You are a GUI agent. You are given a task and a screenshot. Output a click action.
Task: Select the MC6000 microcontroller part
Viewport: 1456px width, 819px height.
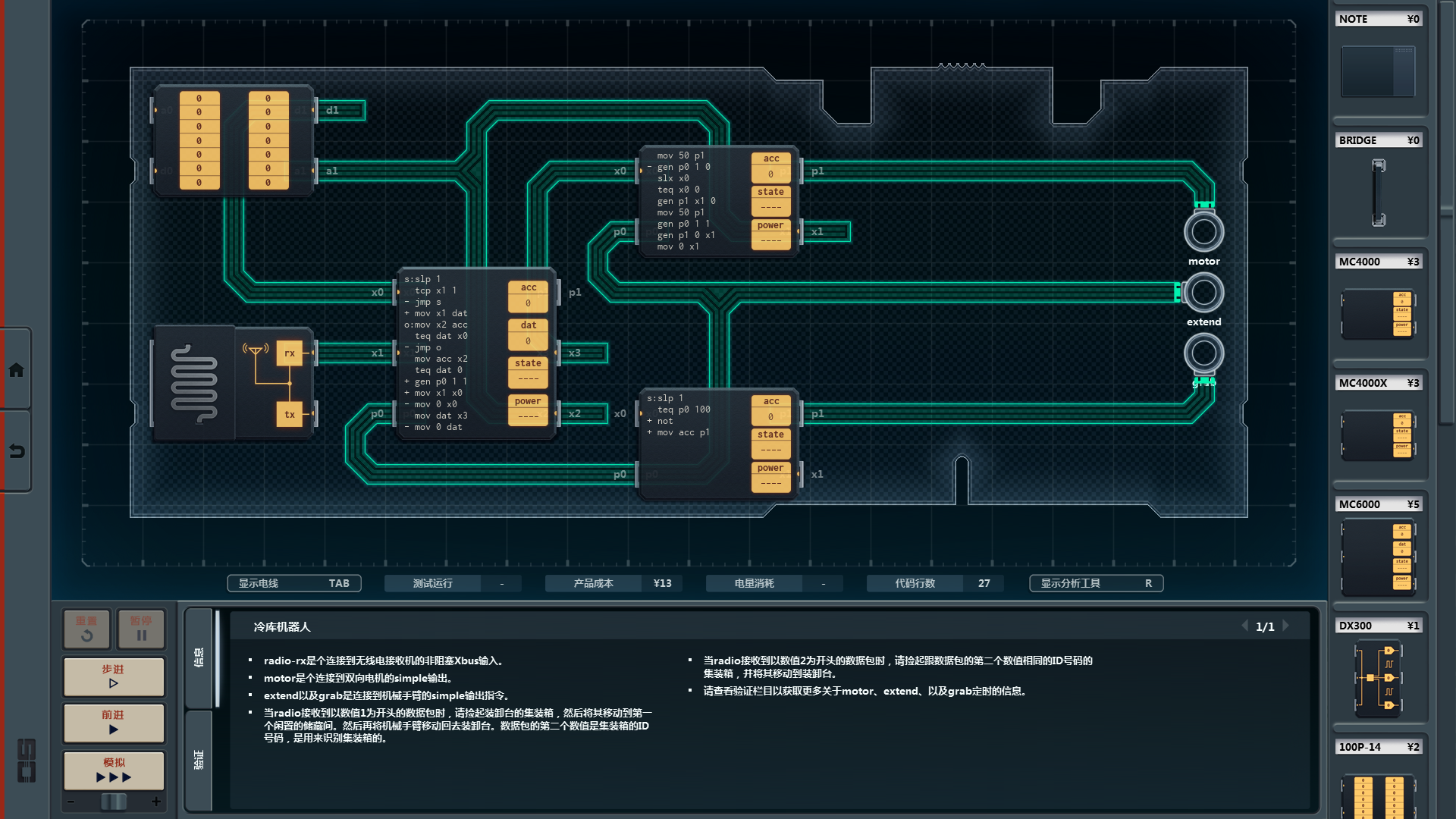click(x=1378, y=557)
